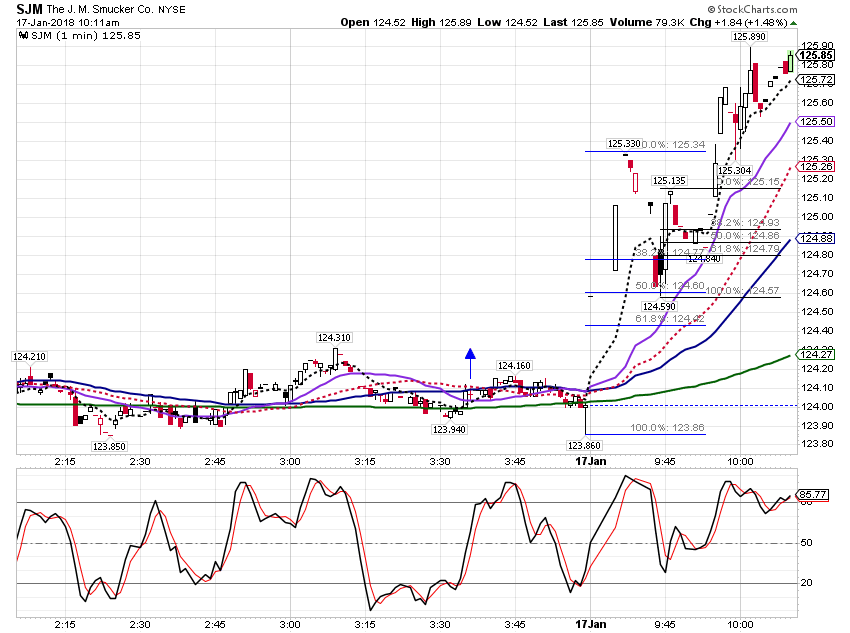Click the 85.77 stochastic value tag
The width and height of the screenshot is (850, 633).
click(x=813, y=494)
